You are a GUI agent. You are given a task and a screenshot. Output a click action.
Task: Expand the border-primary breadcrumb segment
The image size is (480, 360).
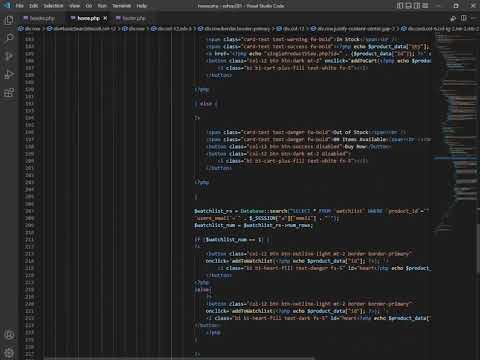[234, 29]
